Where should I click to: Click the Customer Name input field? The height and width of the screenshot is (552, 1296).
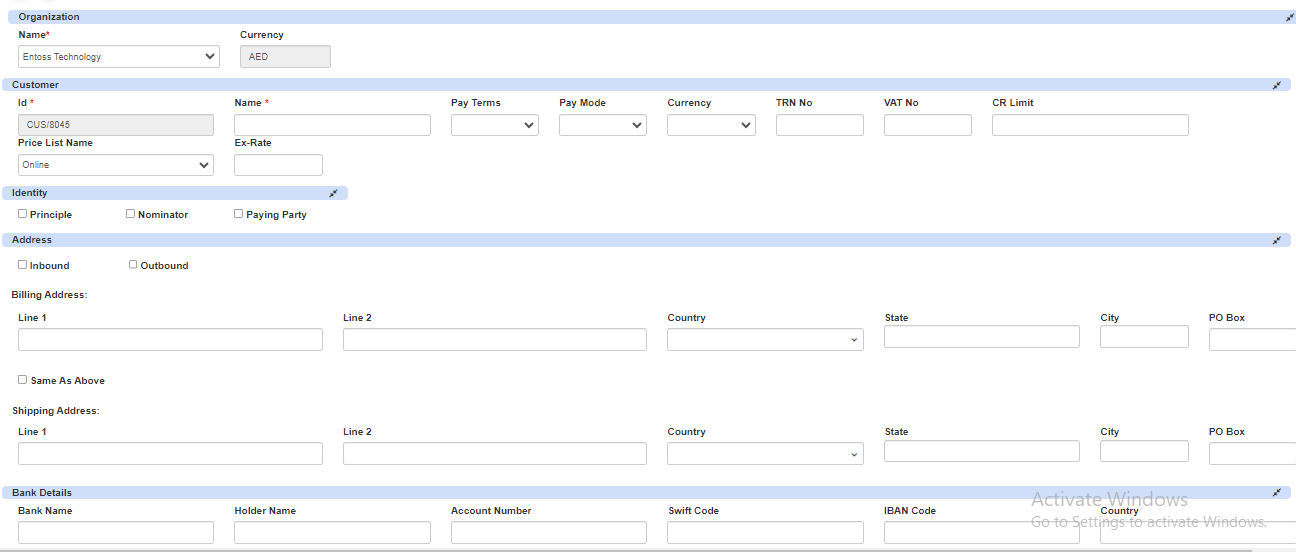tap(332, 125)
